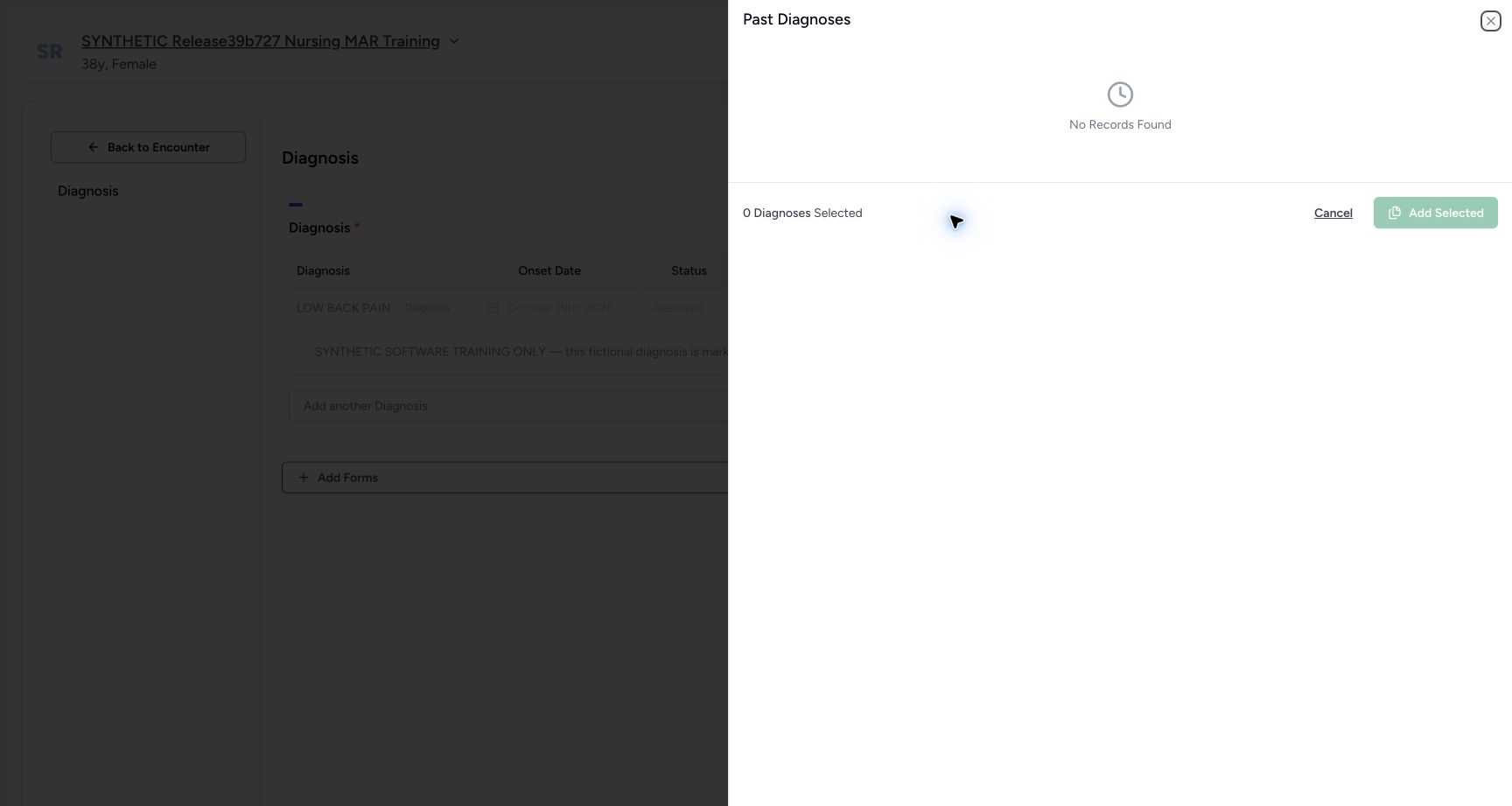
Task: Click the back arrow icon
Action: (94, 147)
